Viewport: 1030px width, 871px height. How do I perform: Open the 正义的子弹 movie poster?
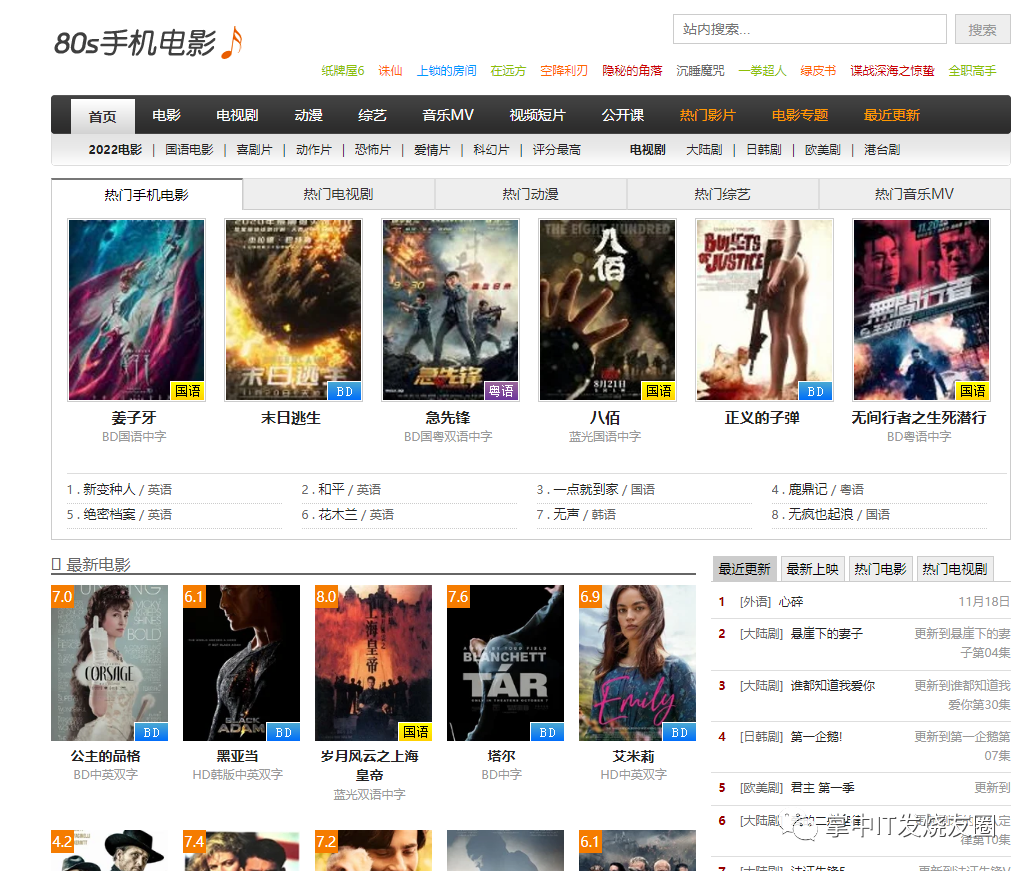click(x=764, y=309)
